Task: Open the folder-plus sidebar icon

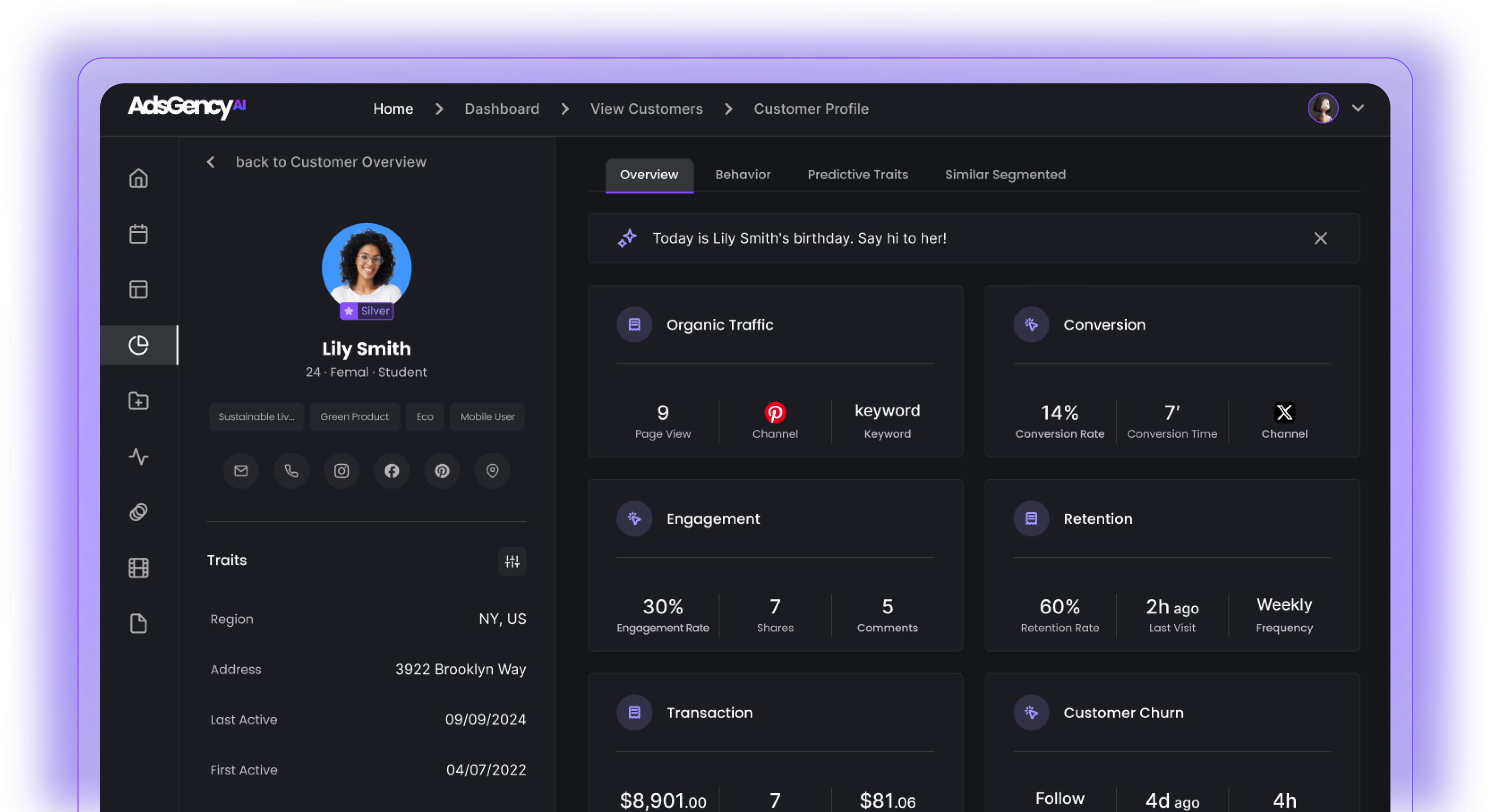Action: click(x=139, y=401)
